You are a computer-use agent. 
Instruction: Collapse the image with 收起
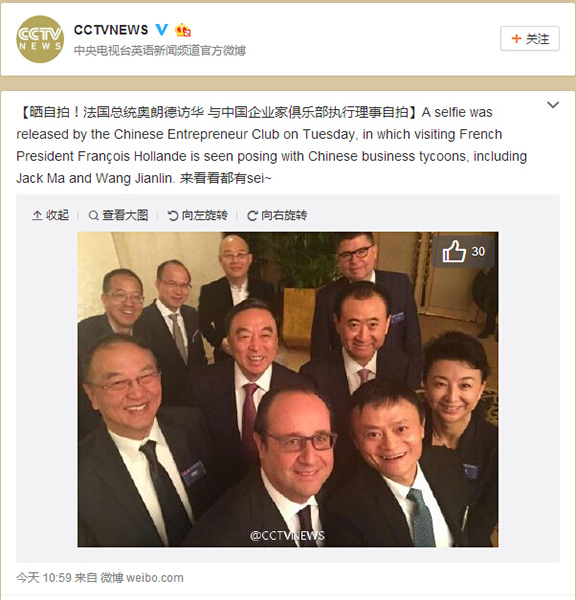51,215
